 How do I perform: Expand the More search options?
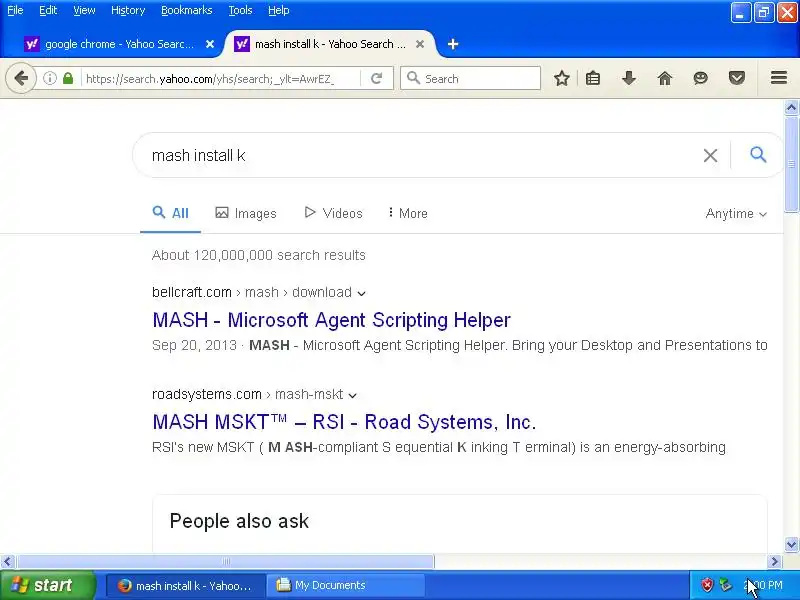click(x=408, y=213)
